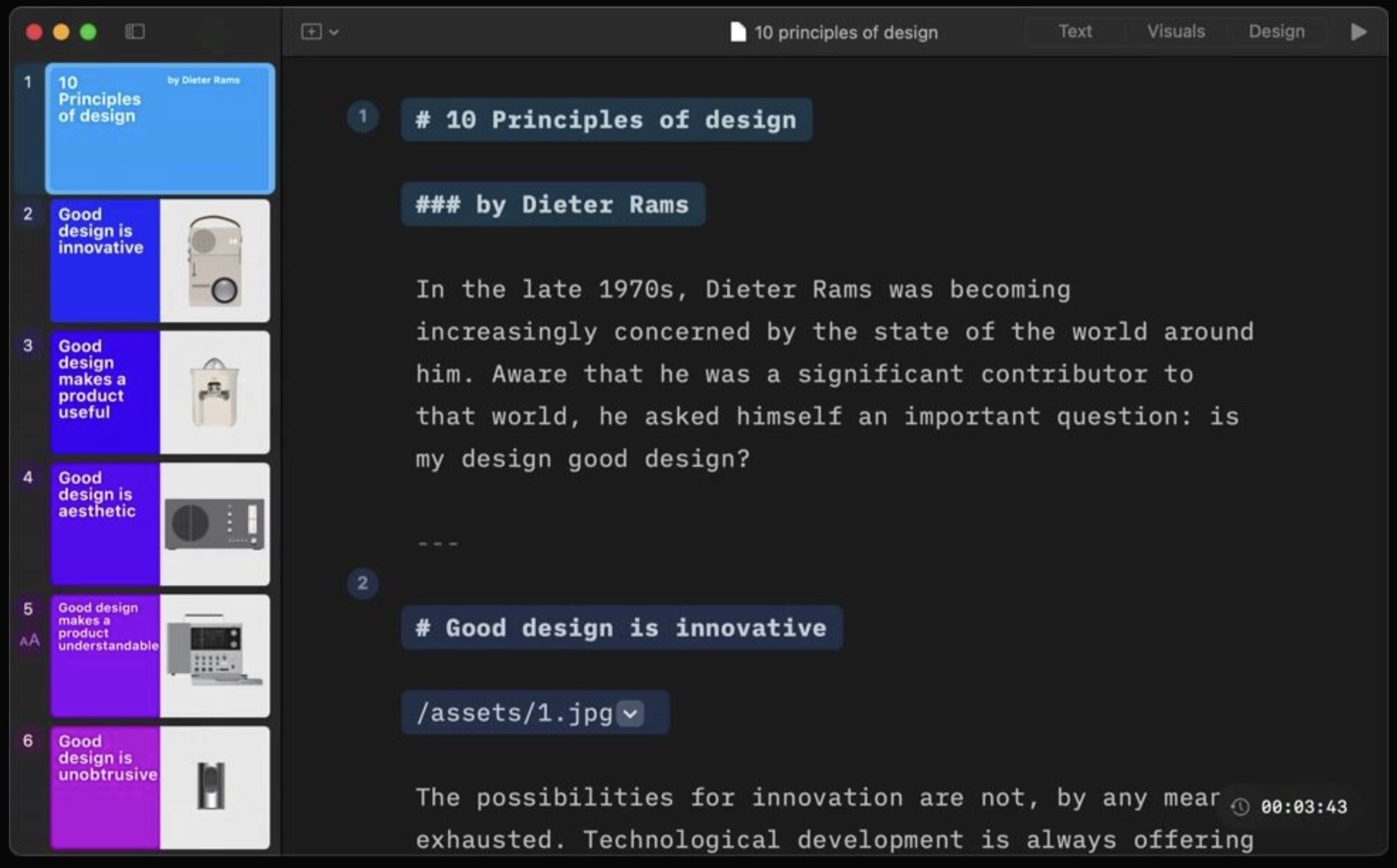Open the Design tab
Screen dimensions: 1397x868
pos(1276,32)
